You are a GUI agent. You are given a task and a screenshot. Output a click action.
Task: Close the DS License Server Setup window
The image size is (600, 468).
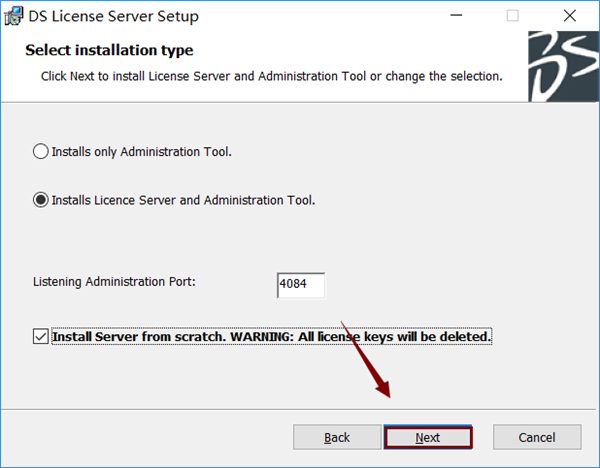tap(570, 16)
